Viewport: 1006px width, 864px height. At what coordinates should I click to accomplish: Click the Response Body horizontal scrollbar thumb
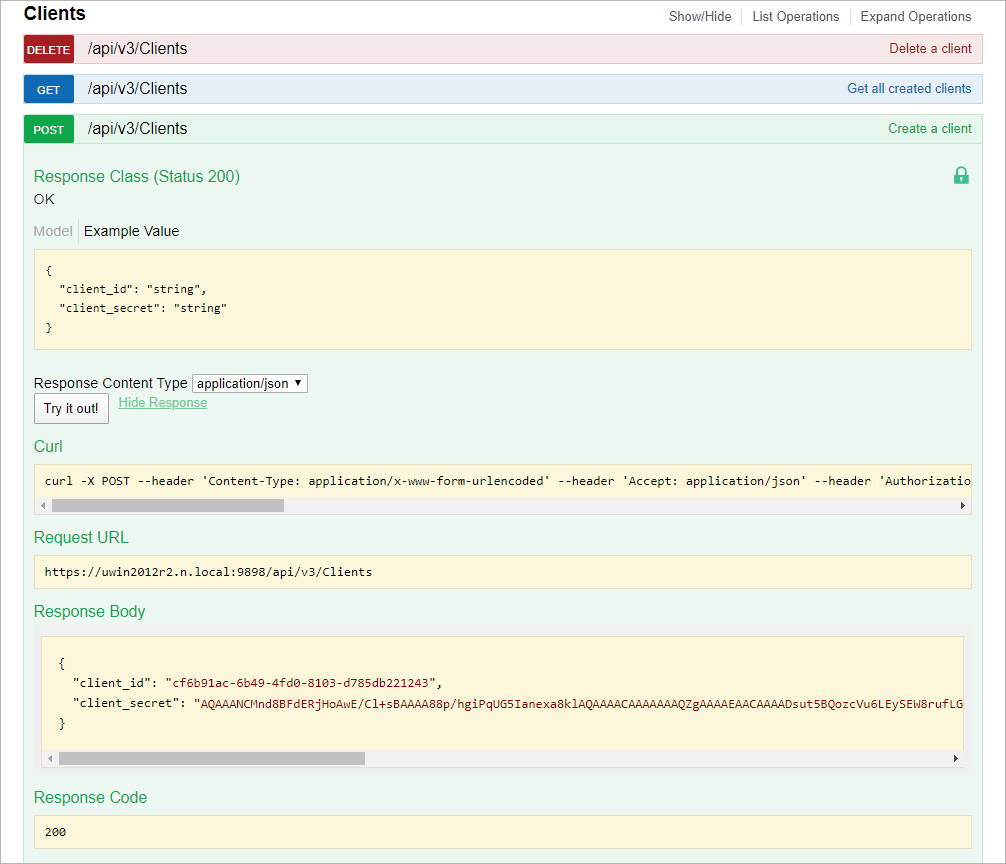(212, 758)
